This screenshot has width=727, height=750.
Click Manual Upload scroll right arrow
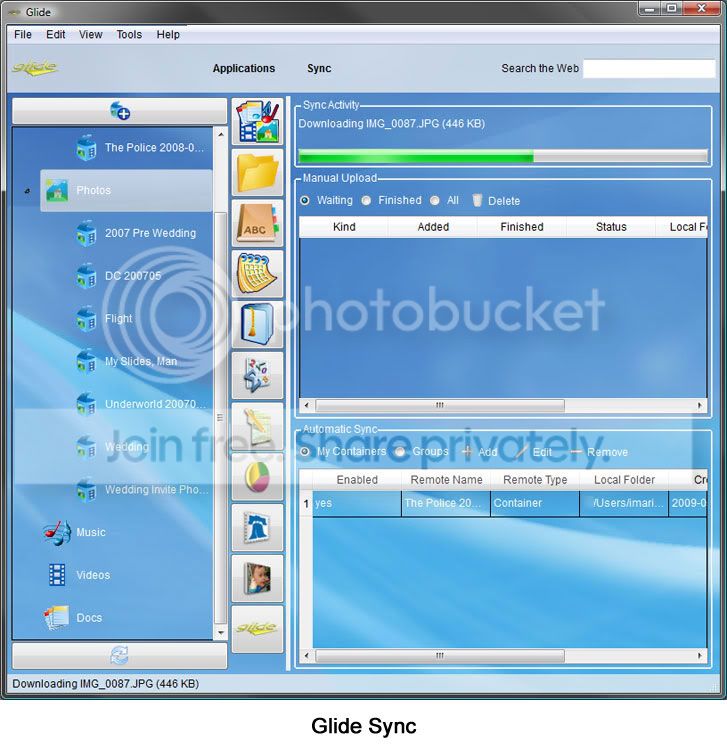pyautogui.click(x=699, y=405)
